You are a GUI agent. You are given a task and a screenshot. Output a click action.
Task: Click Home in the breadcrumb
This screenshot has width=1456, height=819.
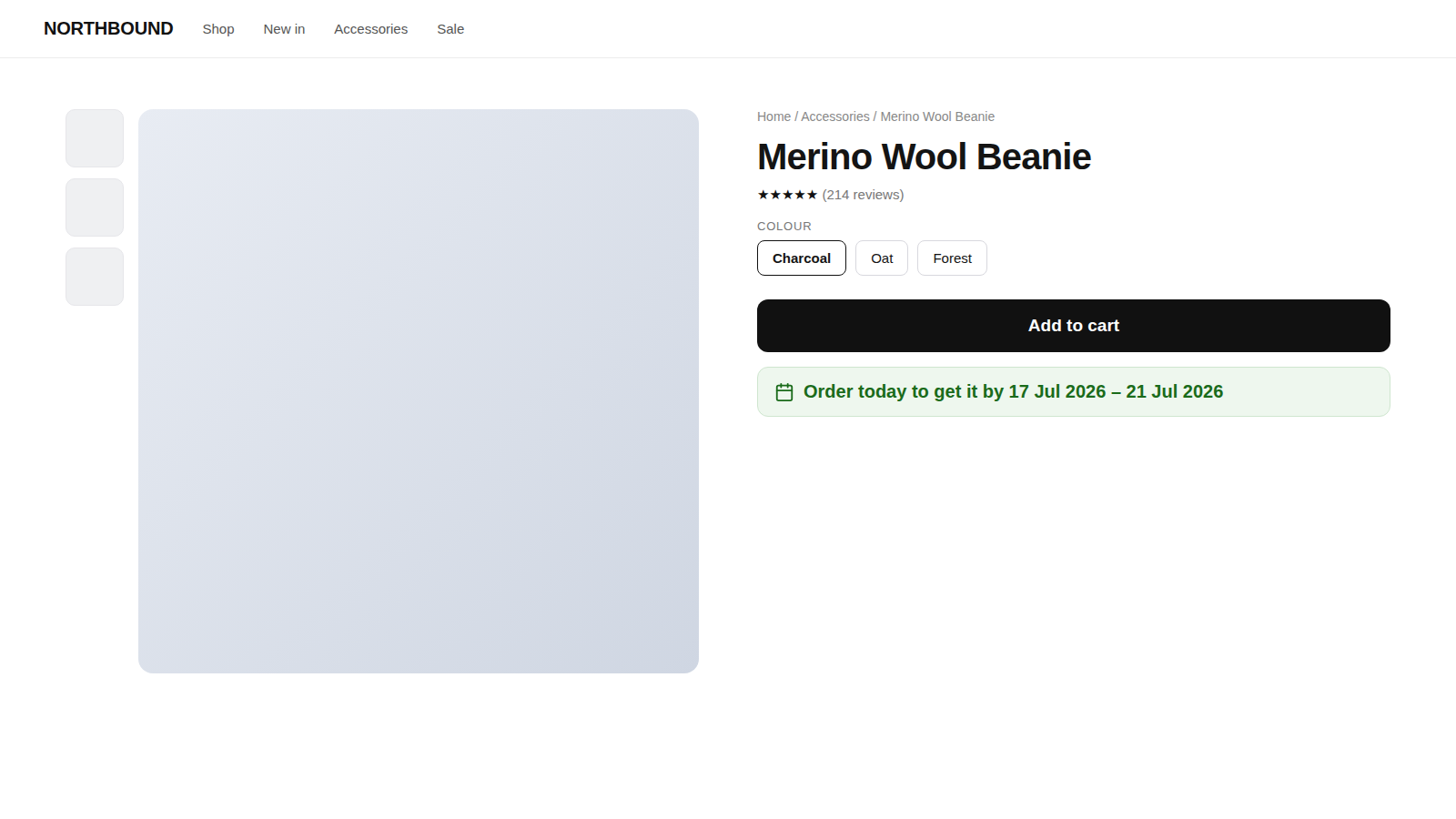tap(773, 116)
